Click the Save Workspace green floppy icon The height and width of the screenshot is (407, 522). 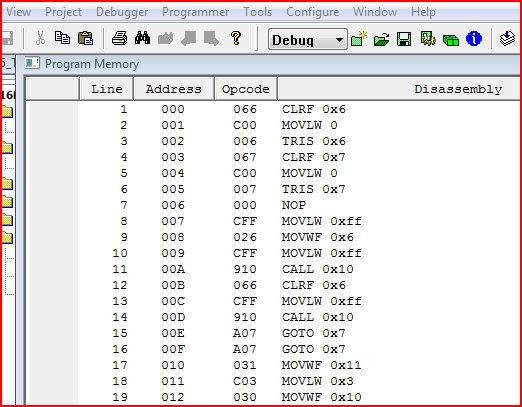(x=404, y=39)
